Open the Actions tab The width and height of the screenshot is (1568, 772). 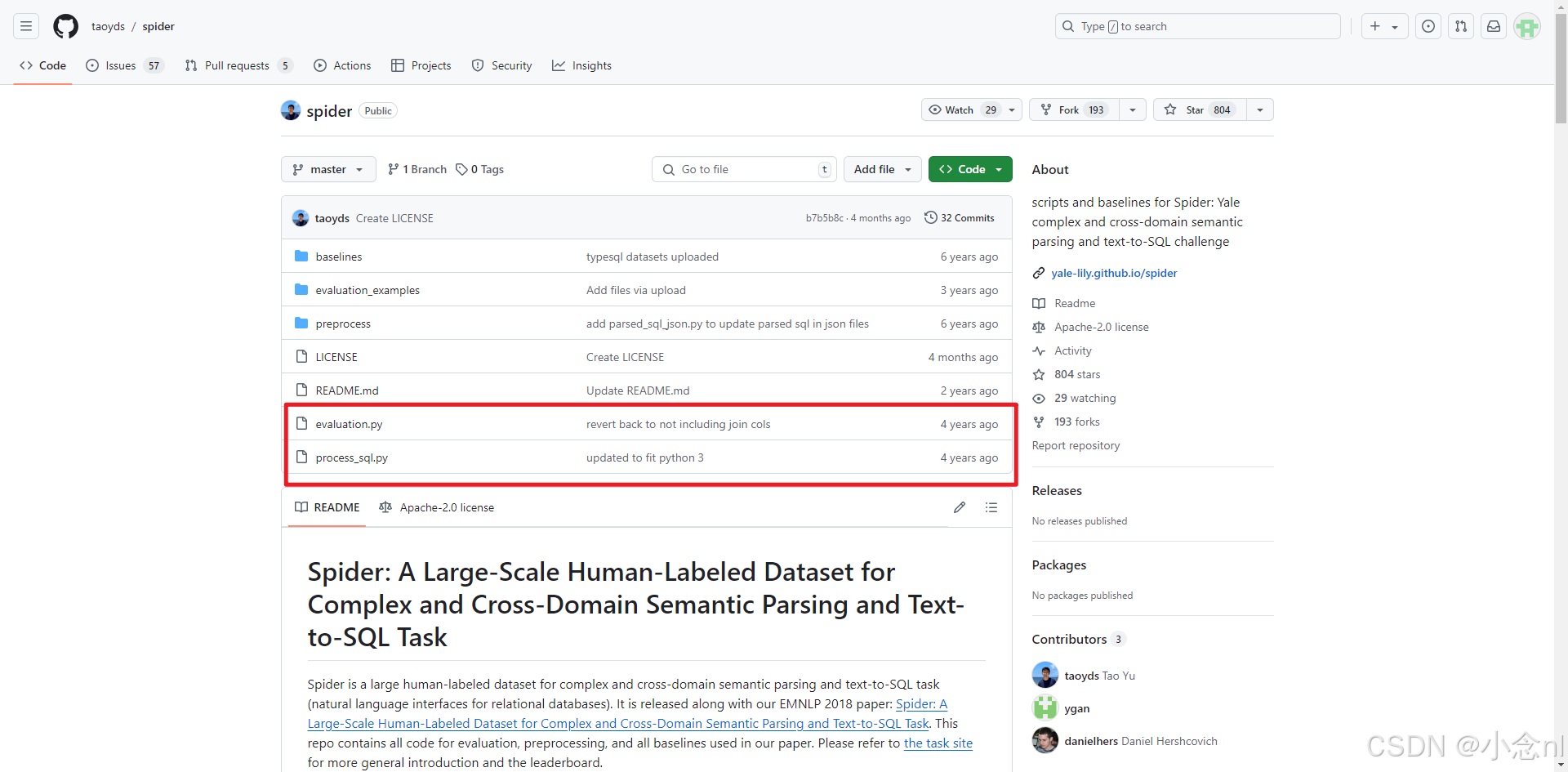pos(342,65)
